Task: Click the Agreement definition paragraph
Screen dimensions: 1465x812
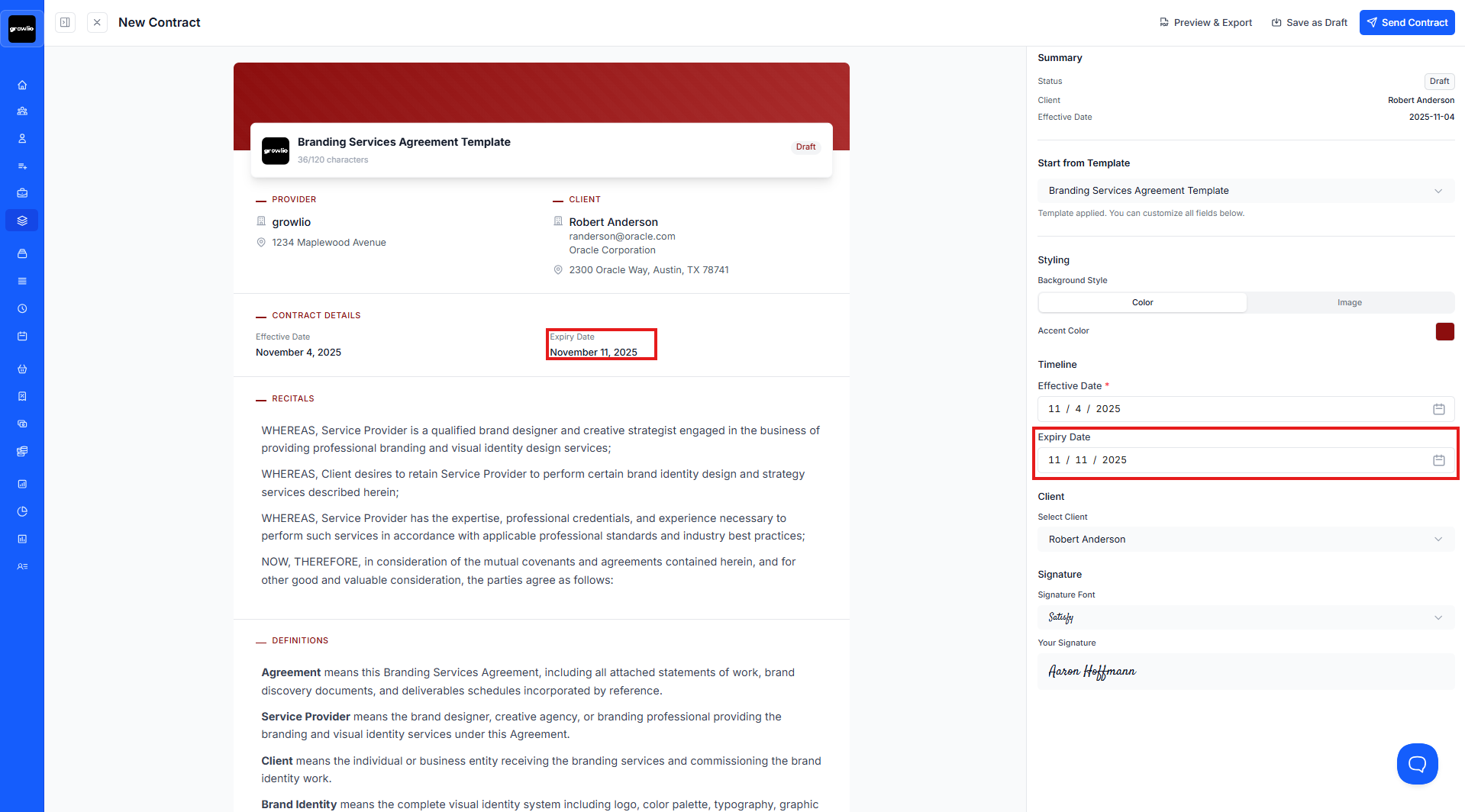Action: [x=528, y=681]
